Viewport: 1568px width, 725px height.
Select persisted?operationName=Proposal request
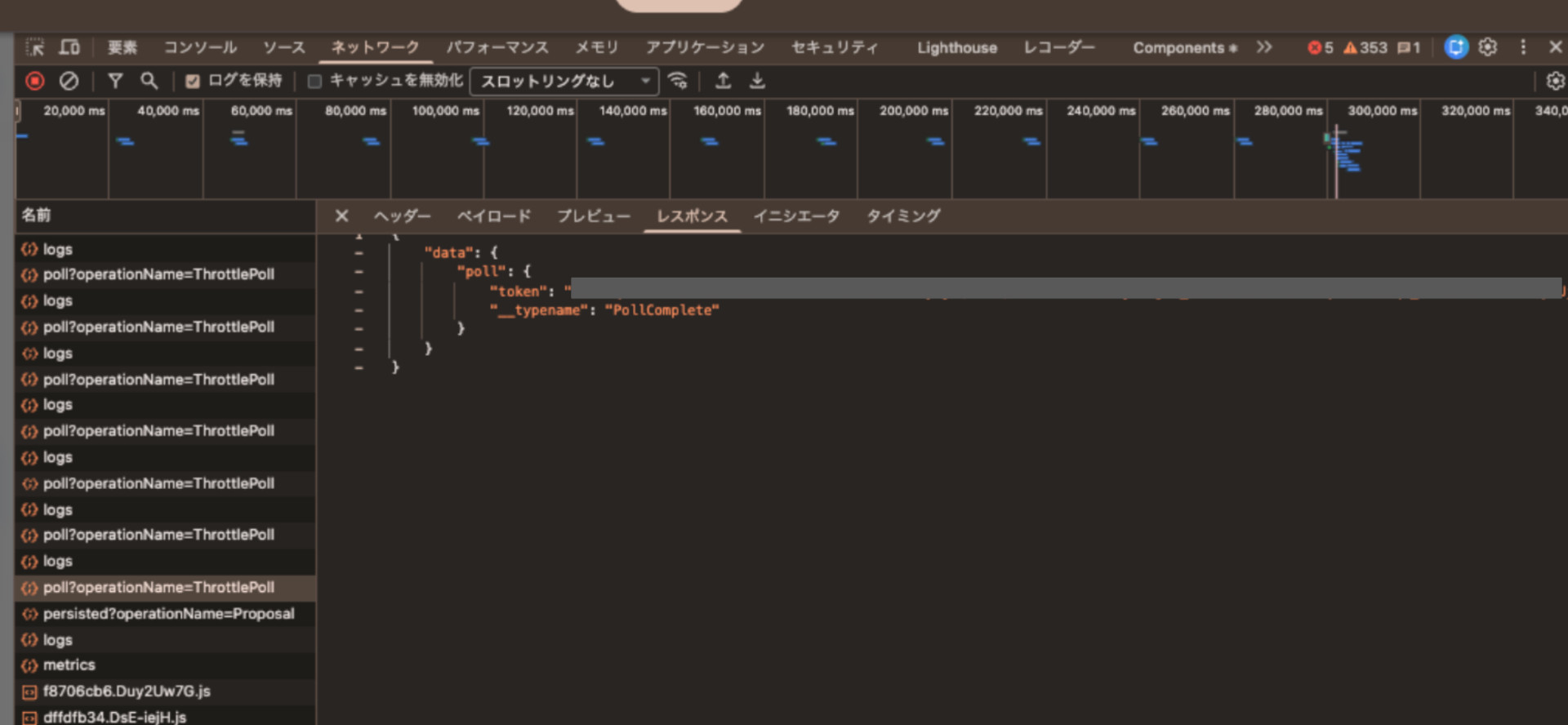point(165,614)
